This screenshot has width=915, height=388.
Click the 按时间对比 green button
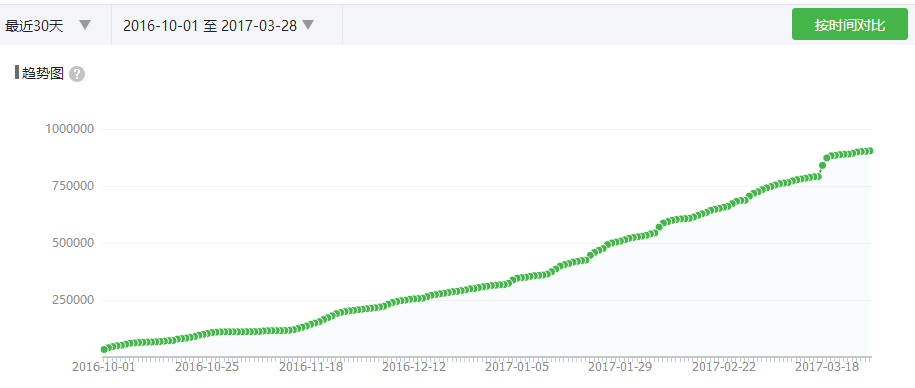pos(850,25)
